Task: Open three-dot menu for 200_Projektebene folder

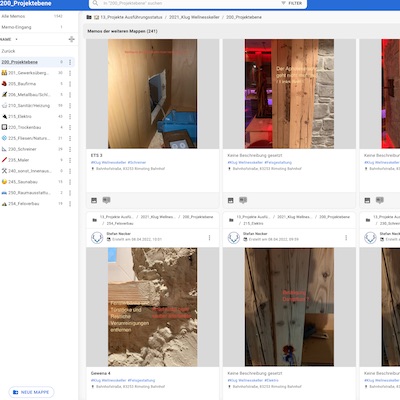Action: pos(70,62)
